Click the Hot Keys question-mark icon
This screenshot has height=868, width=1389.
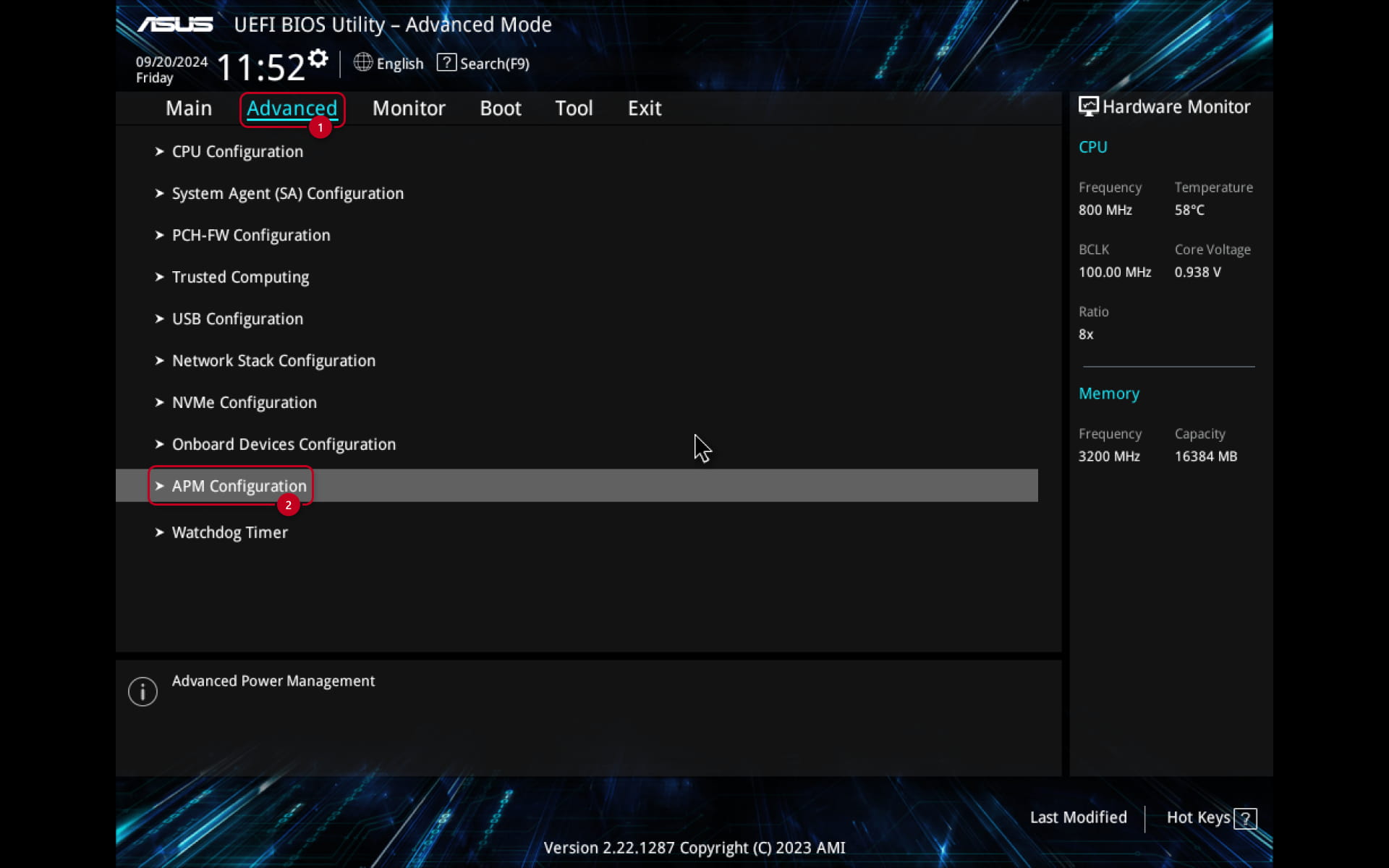1245,818
